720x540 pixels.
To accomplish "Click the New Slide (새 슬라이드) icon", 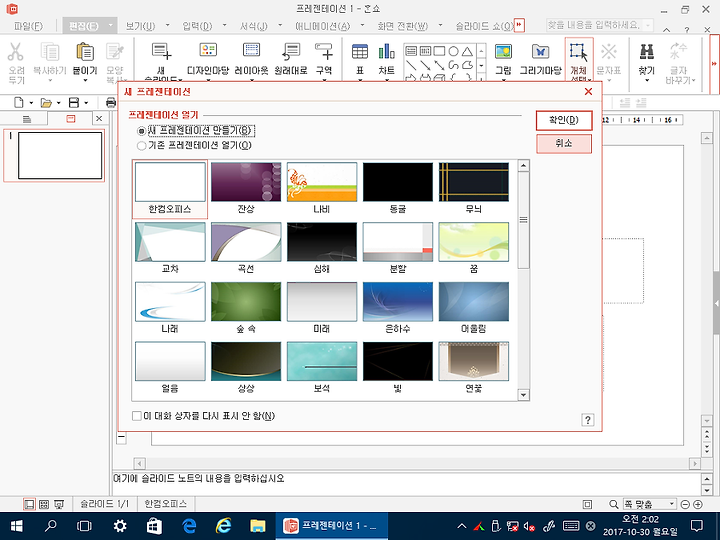I will [x=161, y=52].
